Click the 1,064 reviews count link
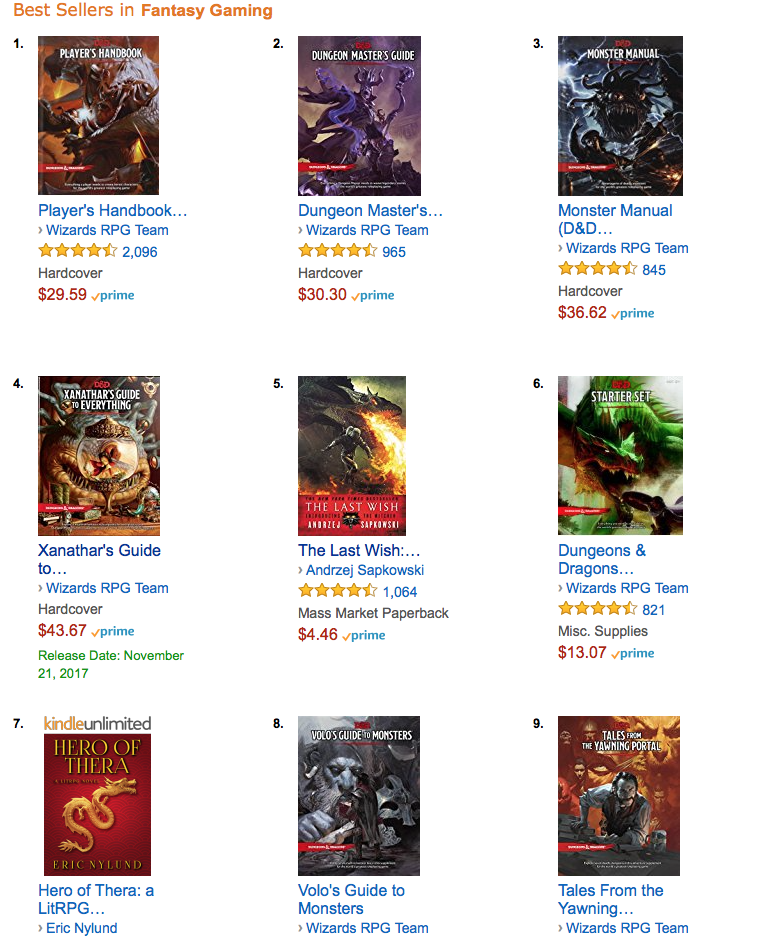Image resolution: width=760 pixels, height=939 pixels. [400, 592]
